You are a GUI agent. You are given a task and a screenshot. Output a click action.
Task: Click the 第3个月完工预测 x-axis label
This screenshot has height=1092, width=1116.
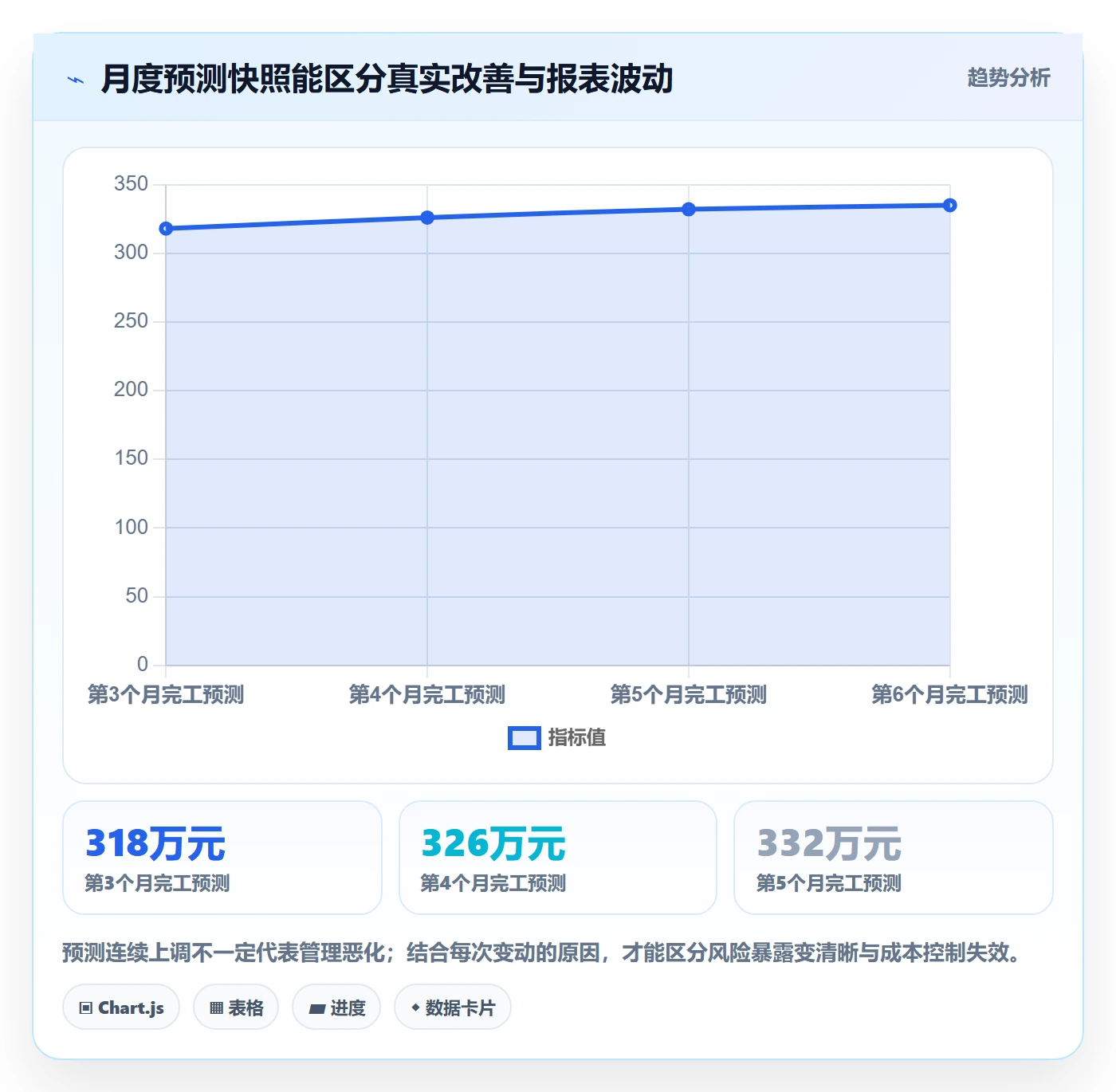tap(166, 695)
